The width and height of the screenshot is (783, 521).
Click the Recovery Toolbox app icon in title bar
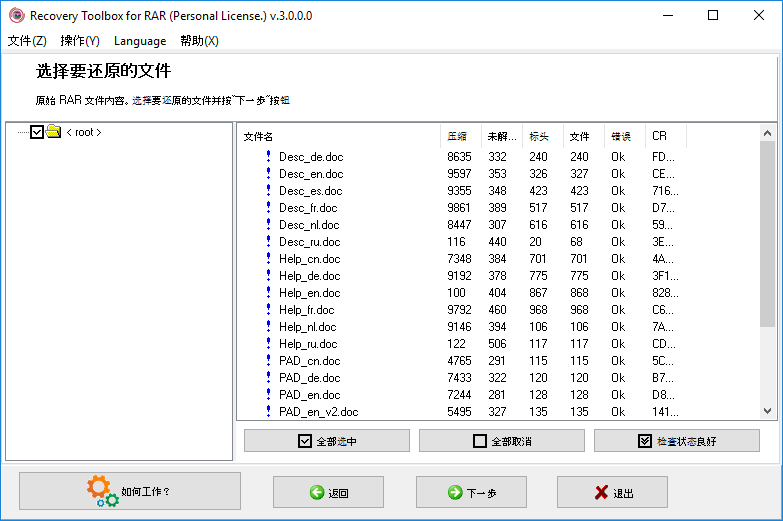coord(16,15)
